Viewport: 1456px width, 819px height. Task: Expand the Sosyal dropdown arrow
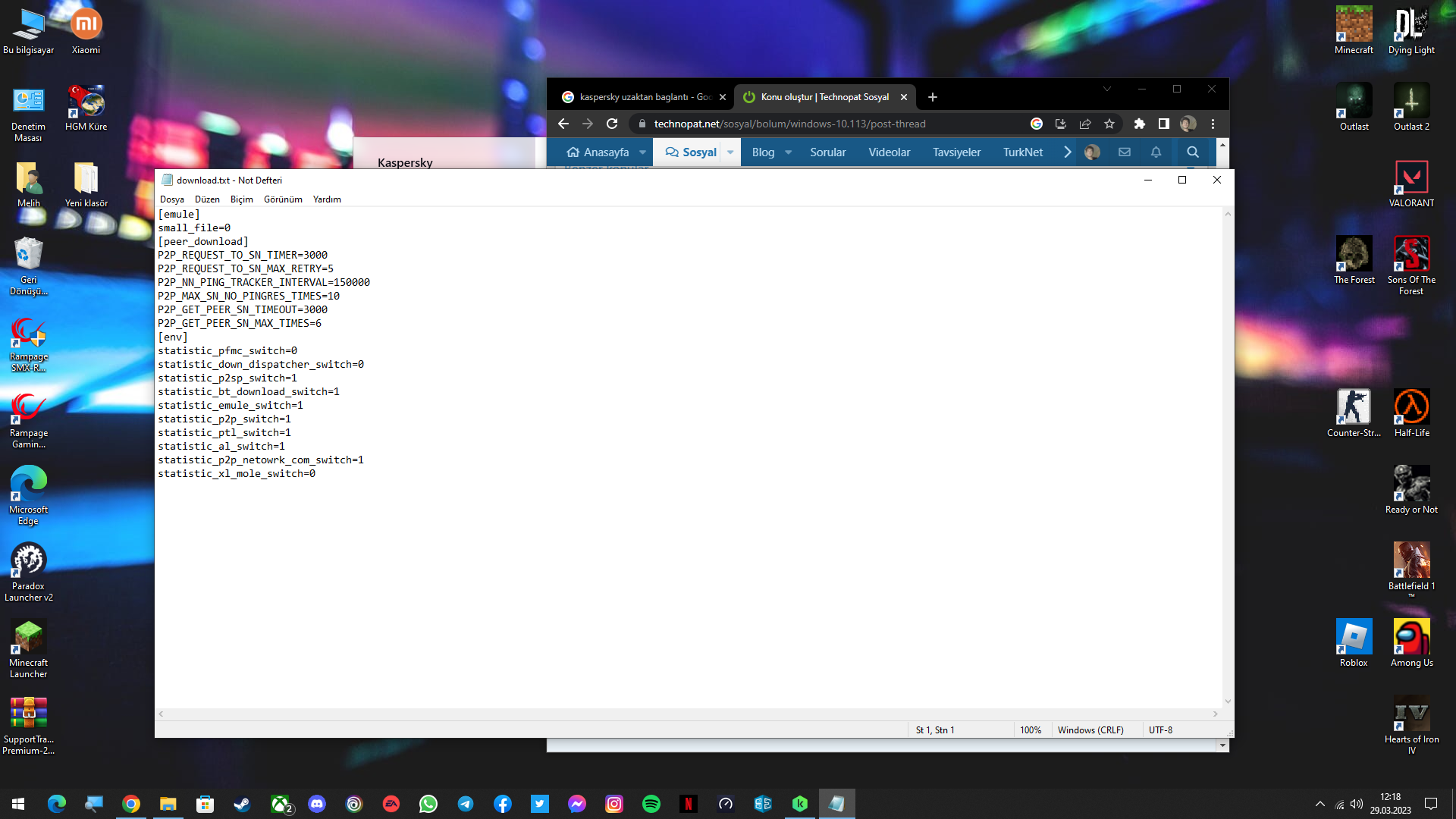coord(730,152)
